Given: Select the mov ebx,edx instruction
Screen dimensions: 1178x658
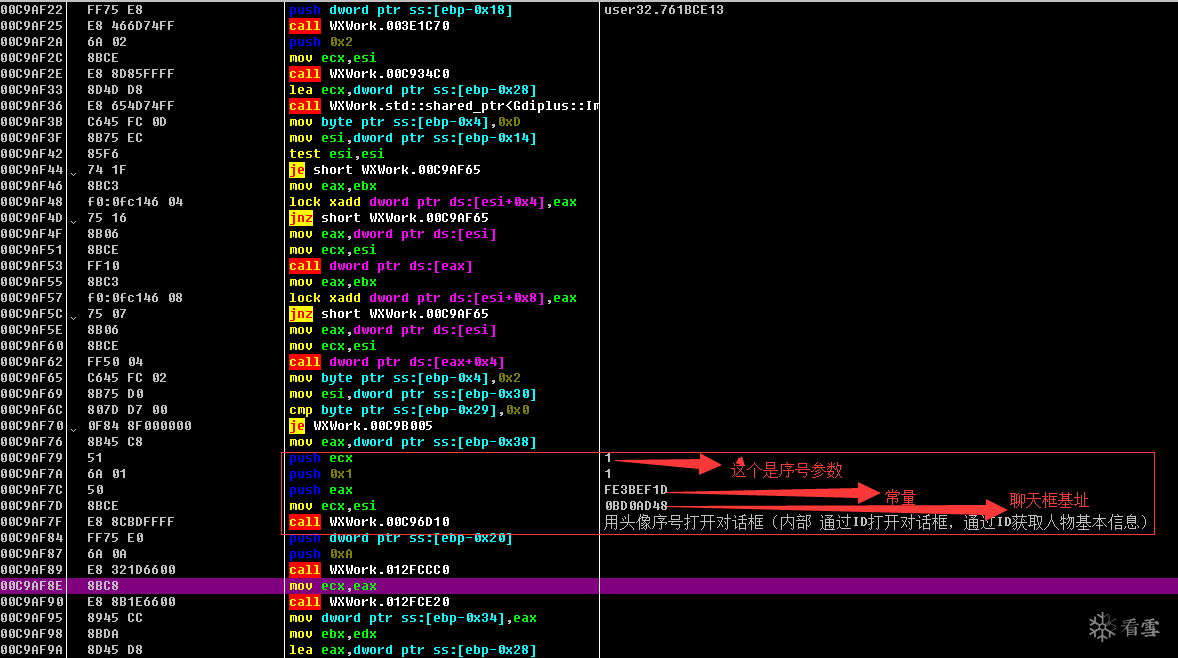Looking at the screenshot, I should 333,634.
